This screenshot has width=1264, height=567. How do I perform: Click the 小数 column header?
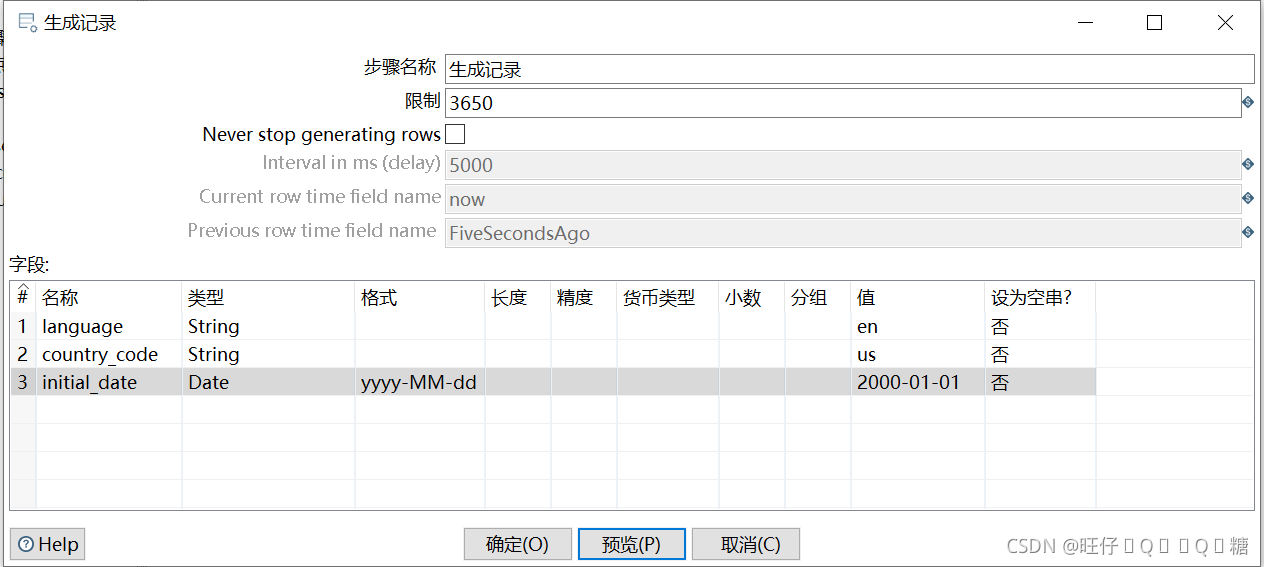tap(752, 298)
